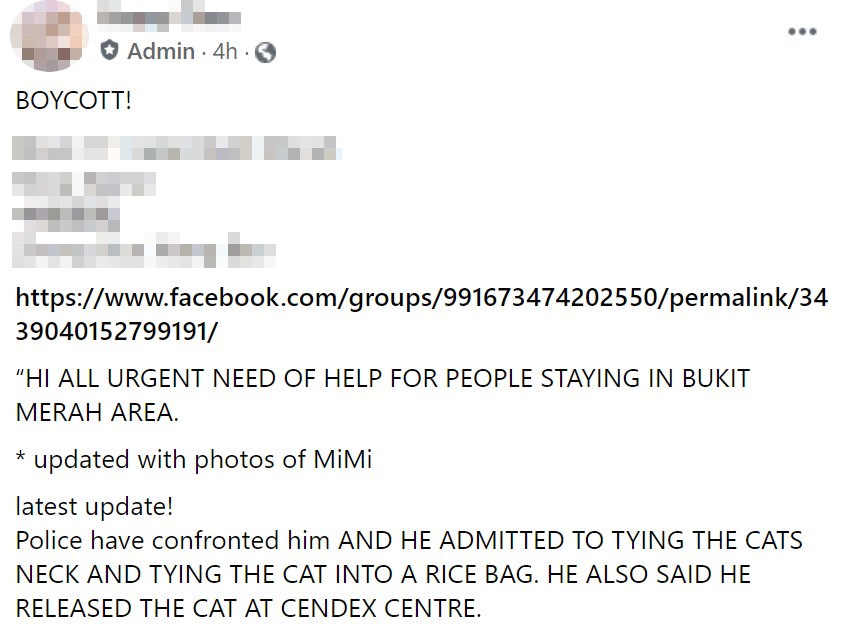Viewport: 850px width, 628px height.
Task: Click 'RELEASED THE CAT AT CENDEX CENTRE' line
Action: coord(248,607)
